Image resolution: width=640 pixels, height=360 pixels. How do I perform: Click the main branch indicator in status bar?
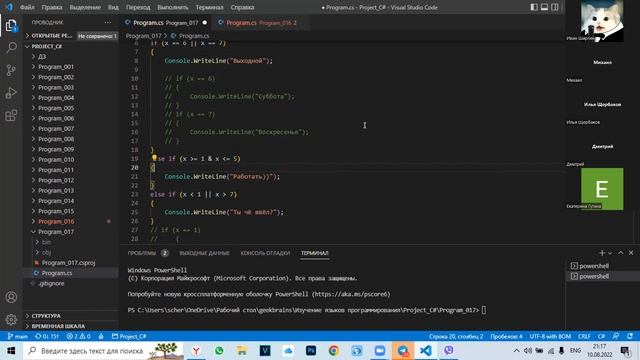coord(18,336)
